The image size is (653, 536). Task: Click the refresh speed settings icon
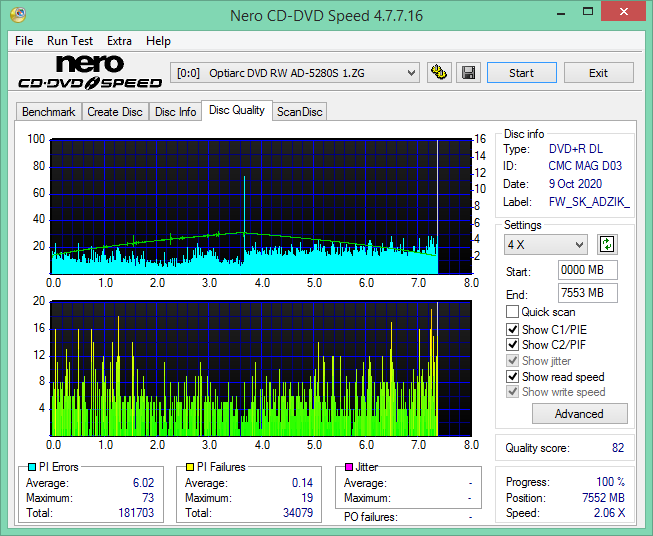point(607,244)
